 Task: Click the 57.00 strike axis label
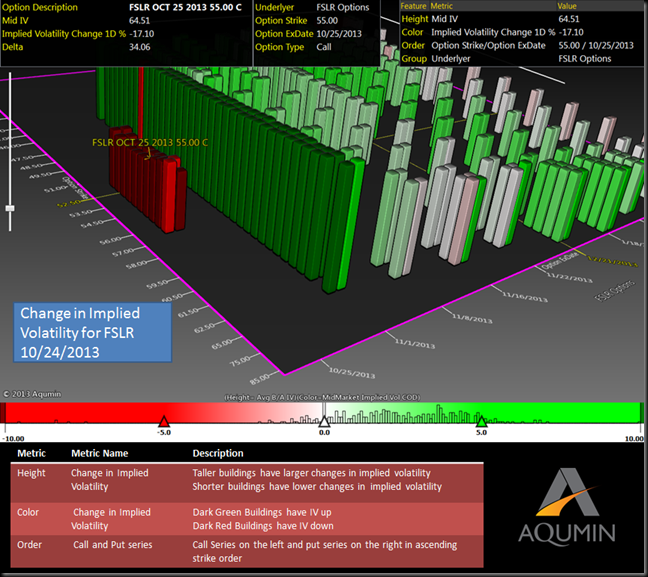(123, 251)
